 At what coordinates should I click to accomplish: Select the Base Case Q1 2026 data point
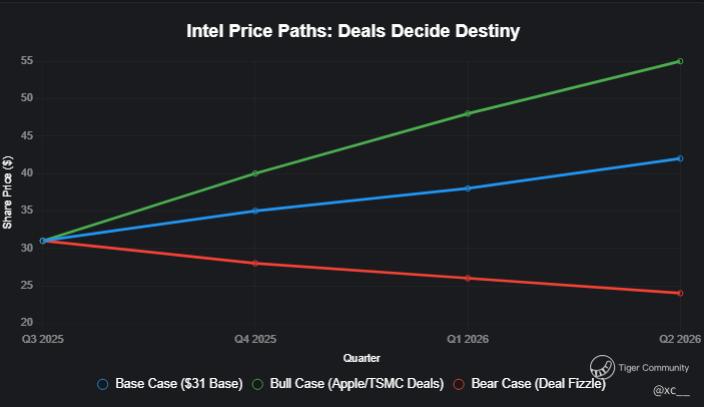point(467,188)
